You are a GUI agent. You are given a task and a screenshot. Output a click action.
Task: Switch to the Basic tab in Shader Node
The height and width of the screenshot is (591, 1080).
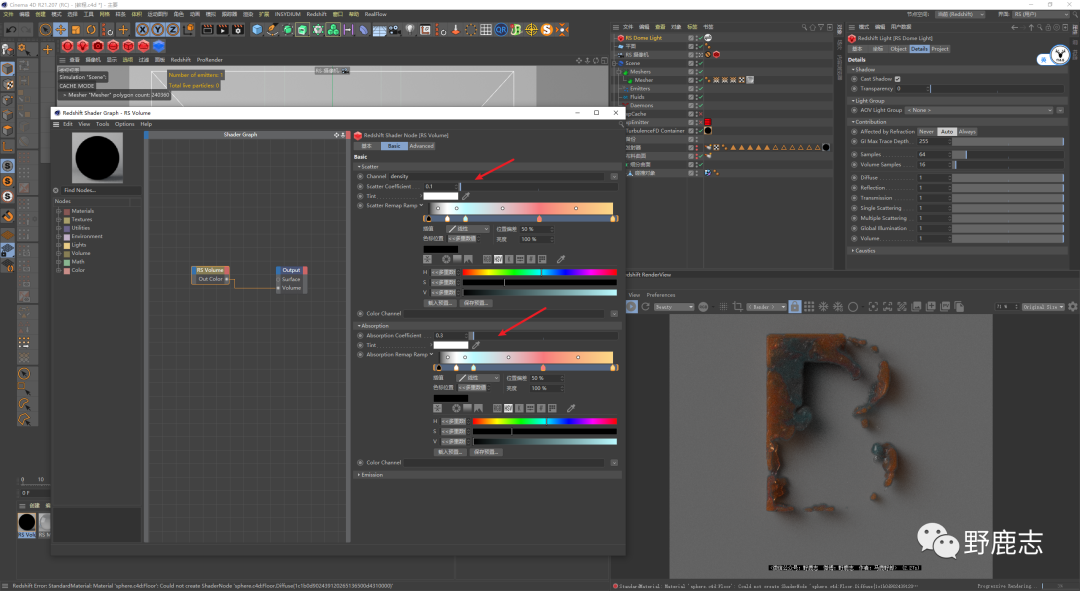[393, 146]
